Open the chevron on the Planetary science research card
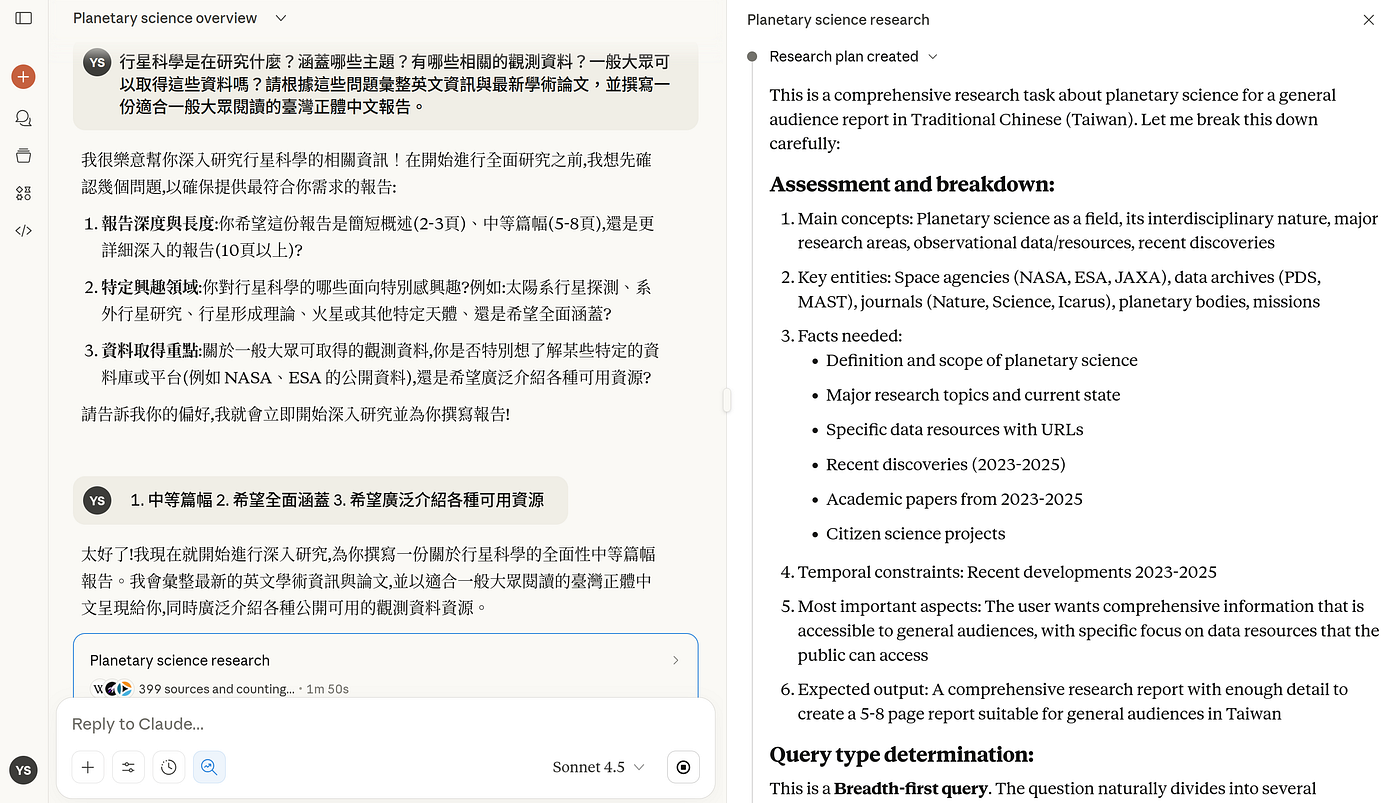This screenshot has height=803, width=1400. [676, 660]
